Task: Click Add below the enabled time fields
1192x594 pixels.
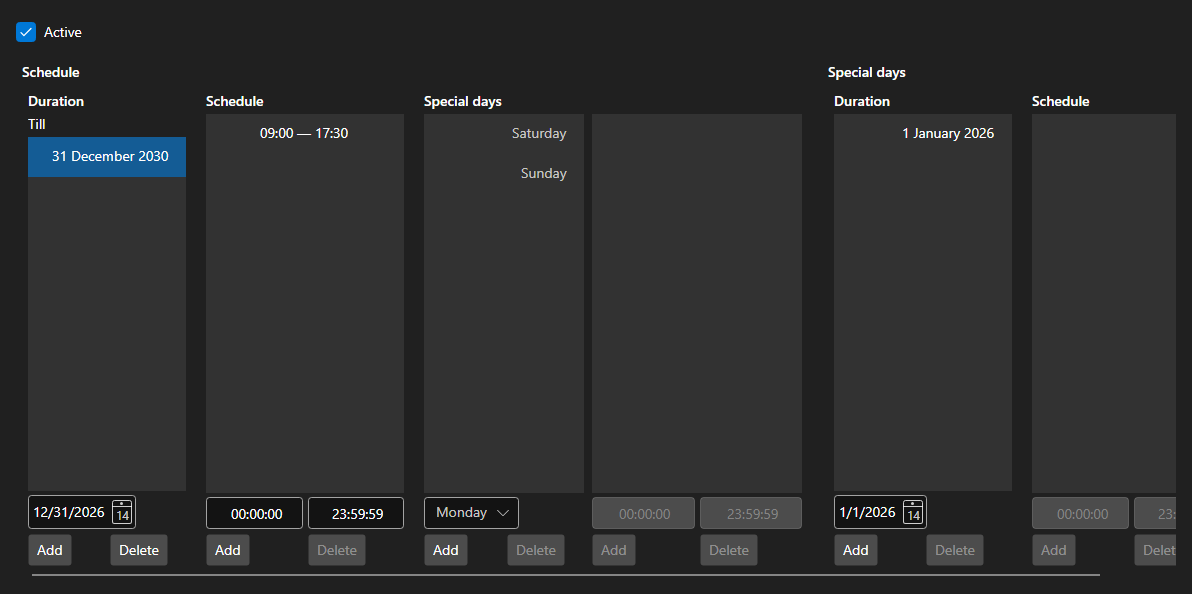Action: click(228, 550)
